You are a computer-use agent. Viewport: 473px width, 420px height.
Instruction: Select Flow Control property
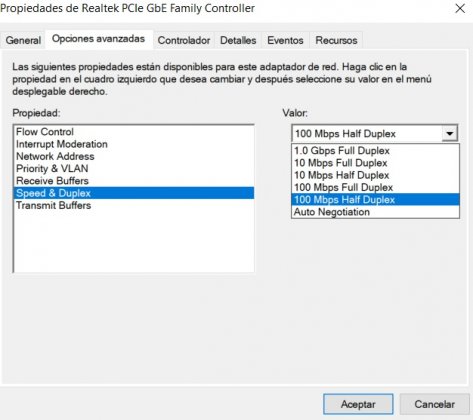[134, 132]
